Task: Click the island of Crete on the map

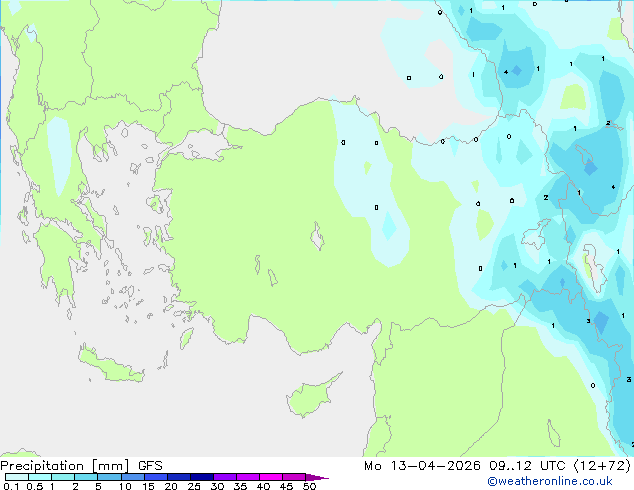Action: click(110, 365)
